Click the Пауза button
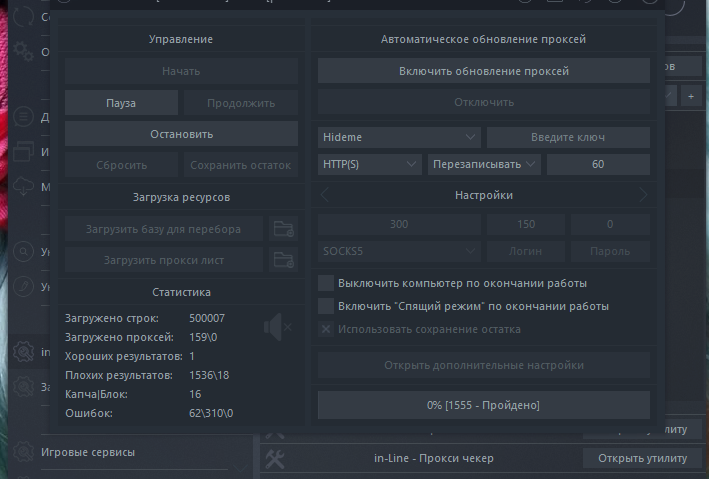709x479 pixels. pos(121,103)
